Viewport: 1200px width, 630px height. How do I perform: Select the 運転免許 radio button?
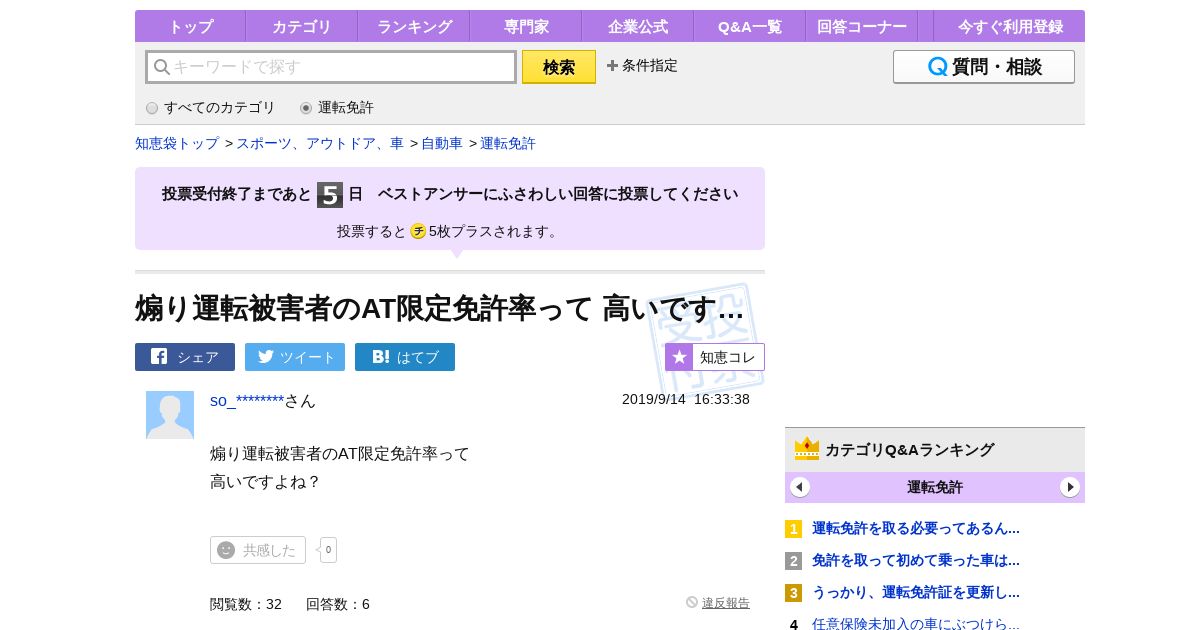pos(306,108)
